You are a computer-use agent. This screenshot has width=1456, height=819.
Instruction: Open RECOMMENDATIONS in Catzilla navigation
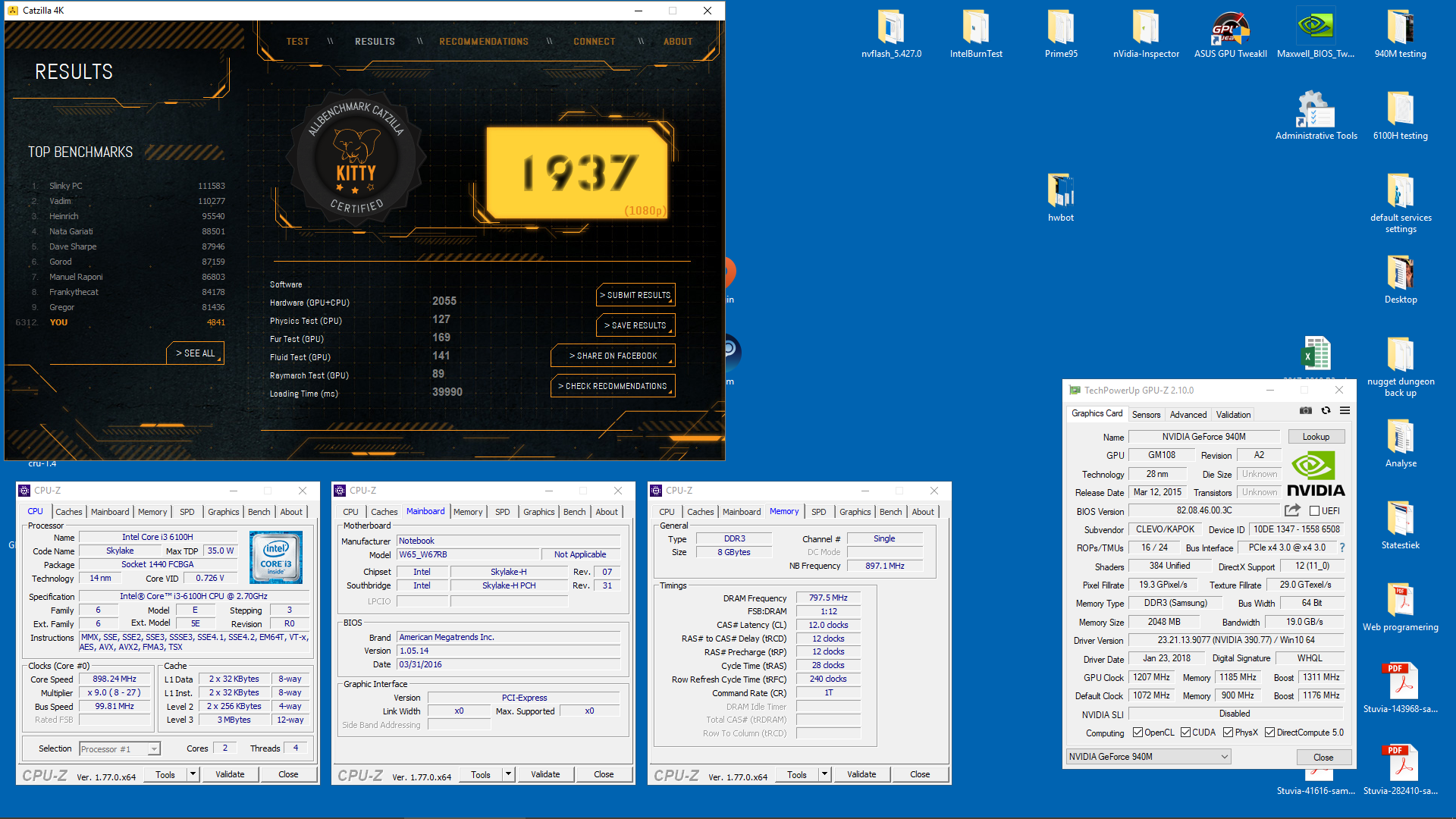(483, 42)
